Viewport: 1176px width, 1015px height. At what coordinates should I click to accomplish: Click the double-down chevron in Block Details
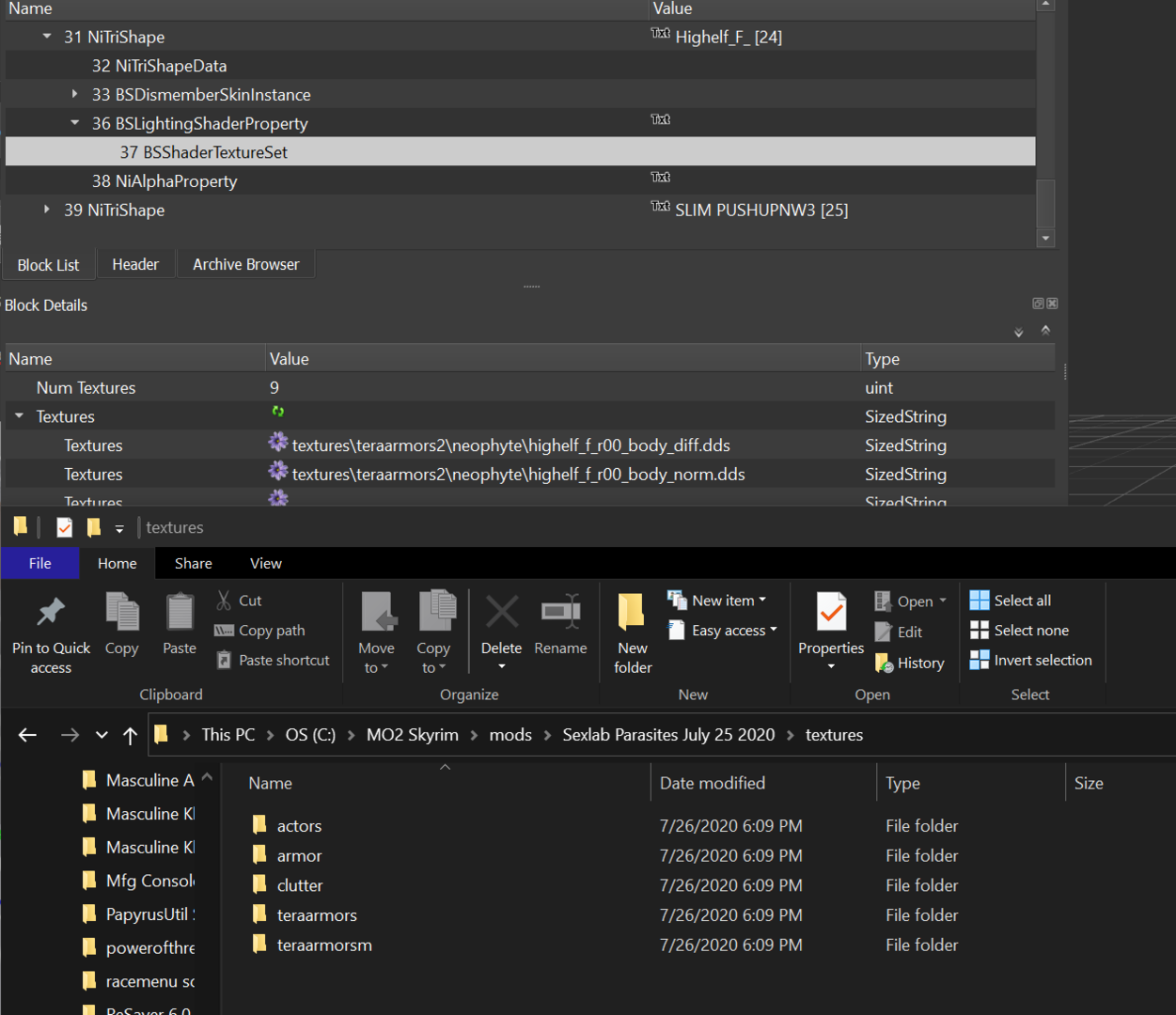pyautogui.click(x=1019, y=333)
